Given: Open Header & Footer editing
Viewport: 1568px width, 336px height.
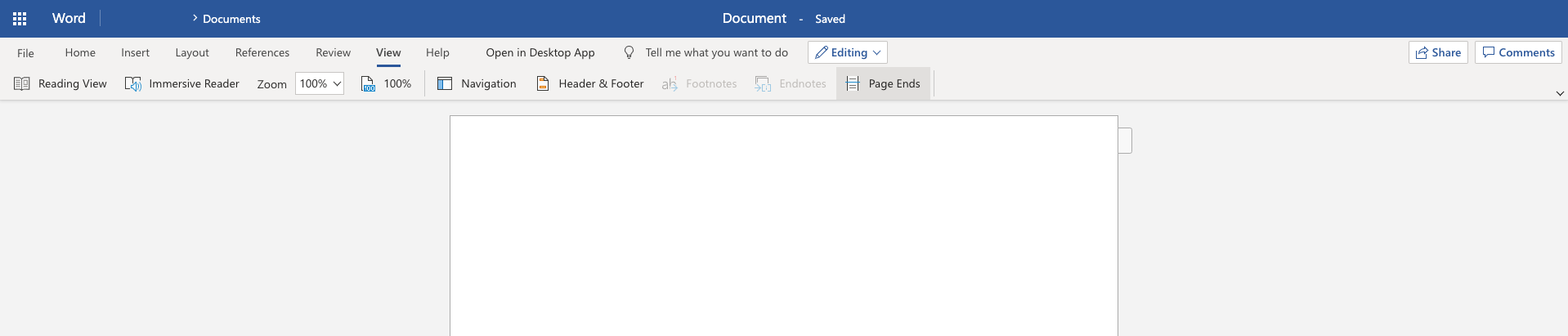Looking at the screenshot, I should click(x=589, y=83).
